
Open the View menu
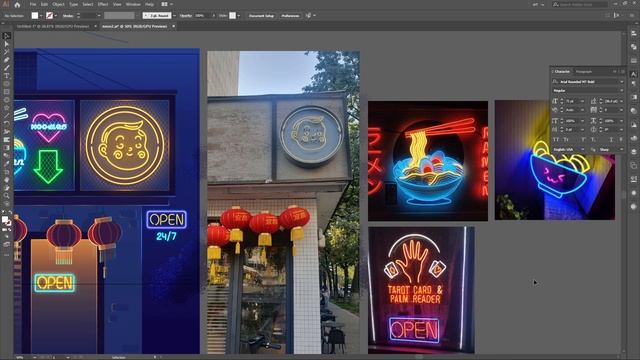pos(117,4)
